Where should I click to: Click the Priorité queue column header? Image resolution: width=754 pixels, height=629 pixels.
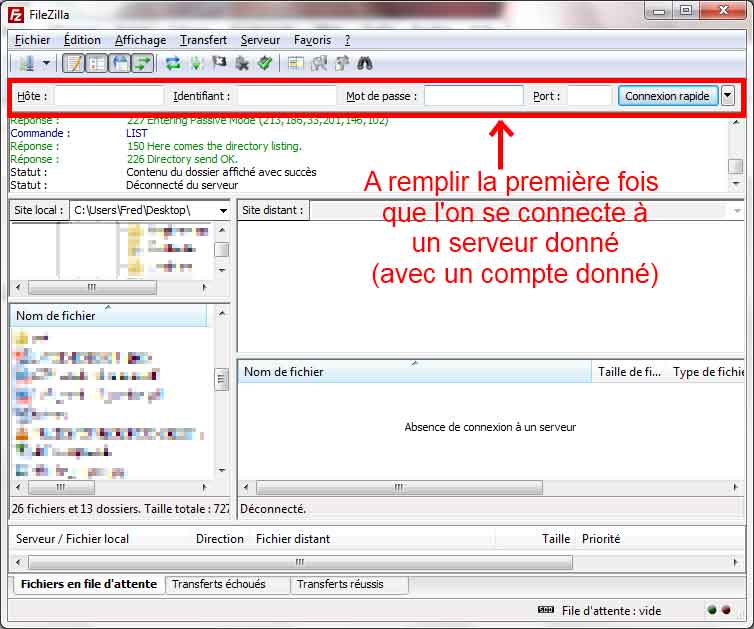pyautogui.click(x=601, y=539)
